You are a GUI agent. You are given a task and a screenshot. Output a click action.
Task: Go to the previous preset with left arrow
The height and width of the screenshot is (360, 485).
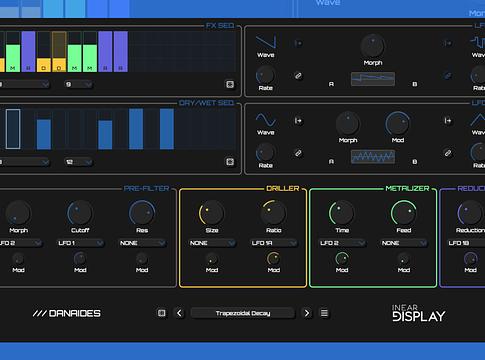click(179, 313)
